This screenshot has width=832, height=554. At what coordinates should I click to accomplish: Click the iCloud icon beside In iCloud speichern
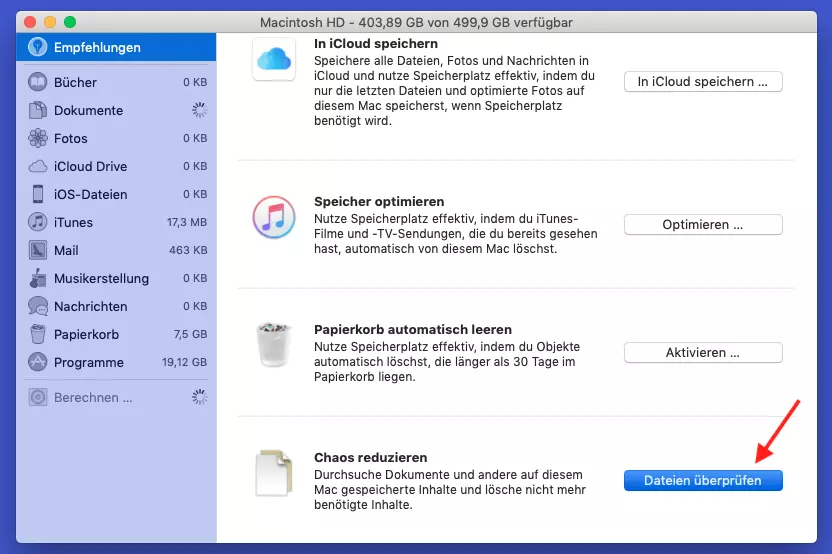[274, 59]
